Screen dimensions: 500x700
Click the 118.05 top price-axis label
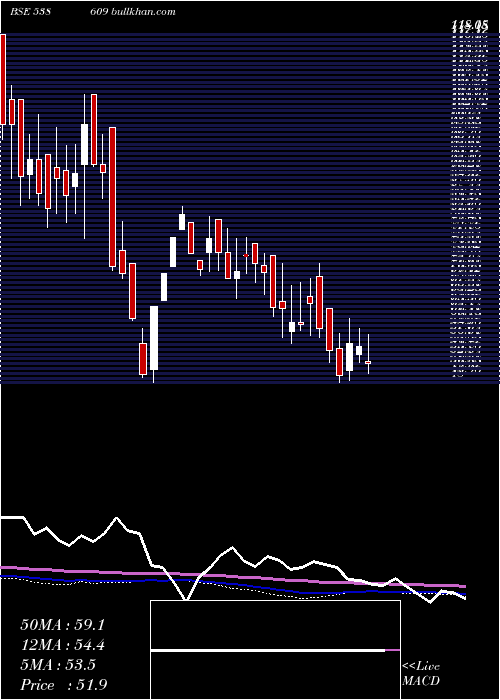[x=468, y=26]
